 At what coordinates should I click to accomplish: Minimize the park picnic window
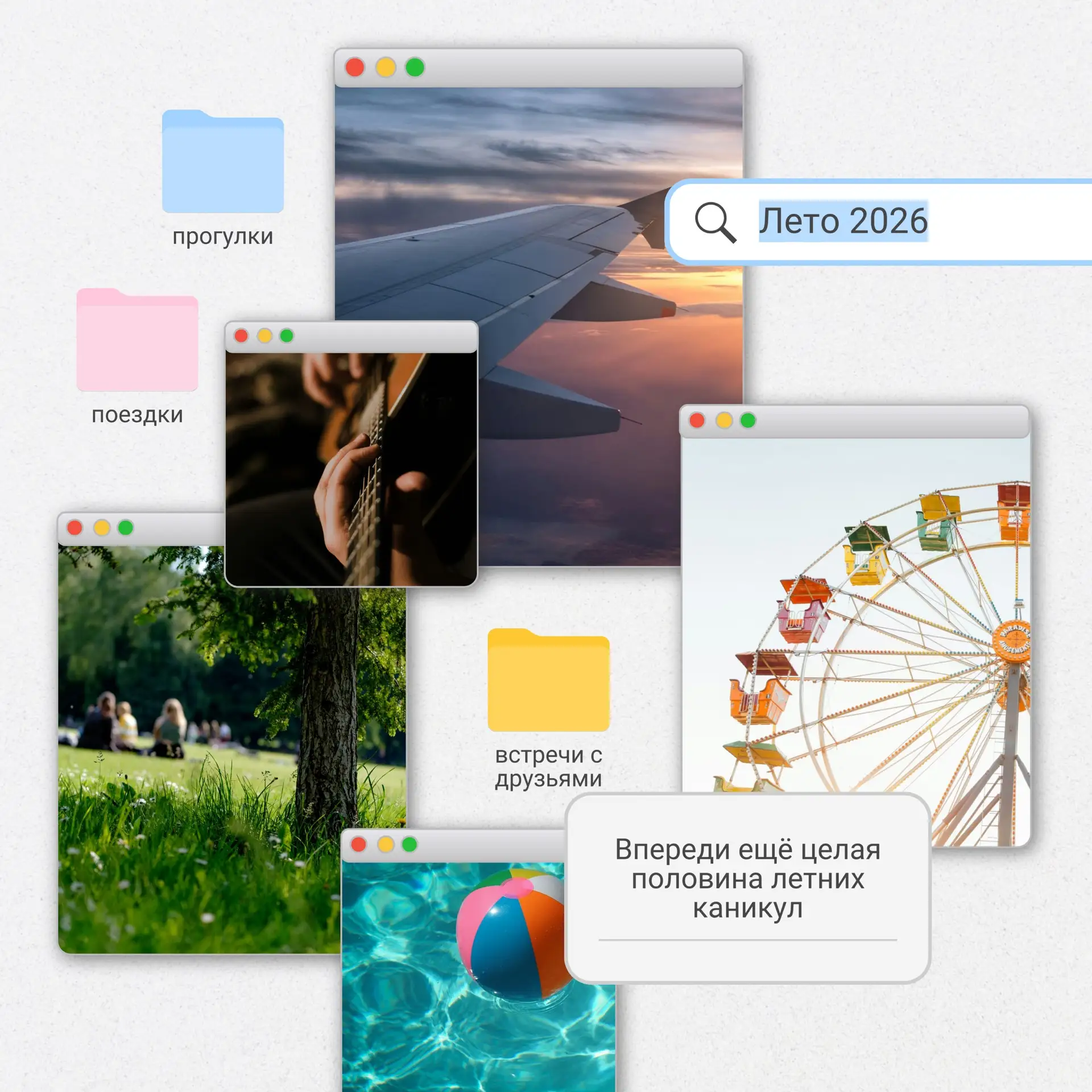click(x=102, y=527)
